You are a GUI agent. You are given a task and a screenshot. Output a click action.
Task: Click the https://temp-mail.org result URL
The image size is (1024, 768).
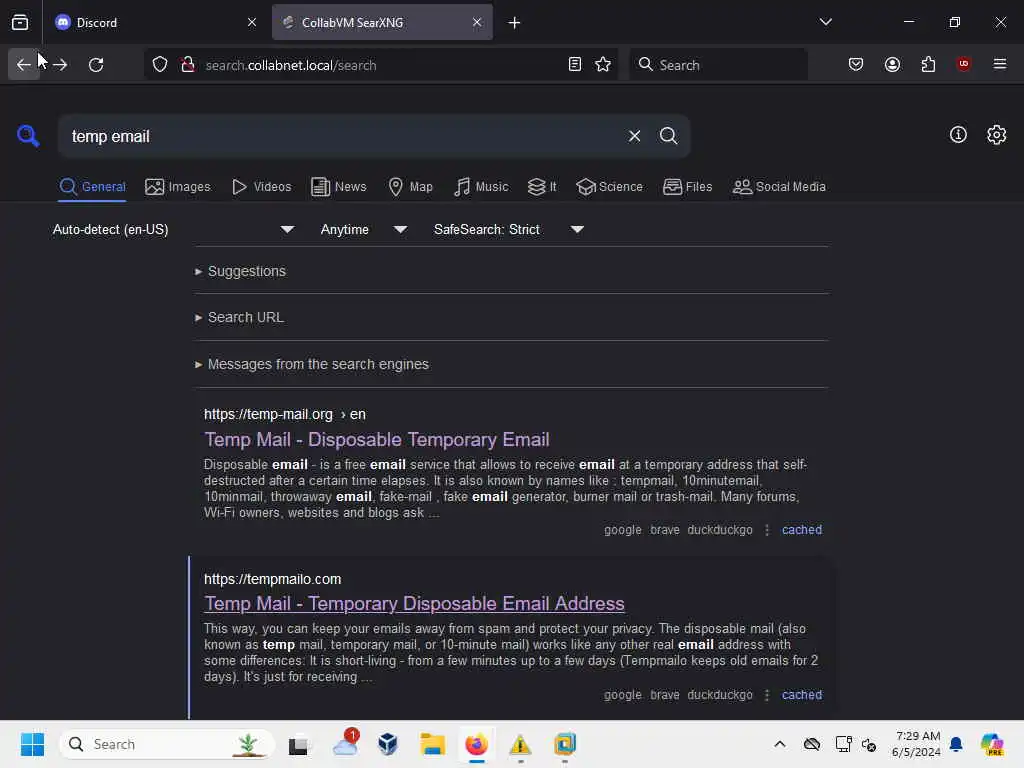[285, 415]
